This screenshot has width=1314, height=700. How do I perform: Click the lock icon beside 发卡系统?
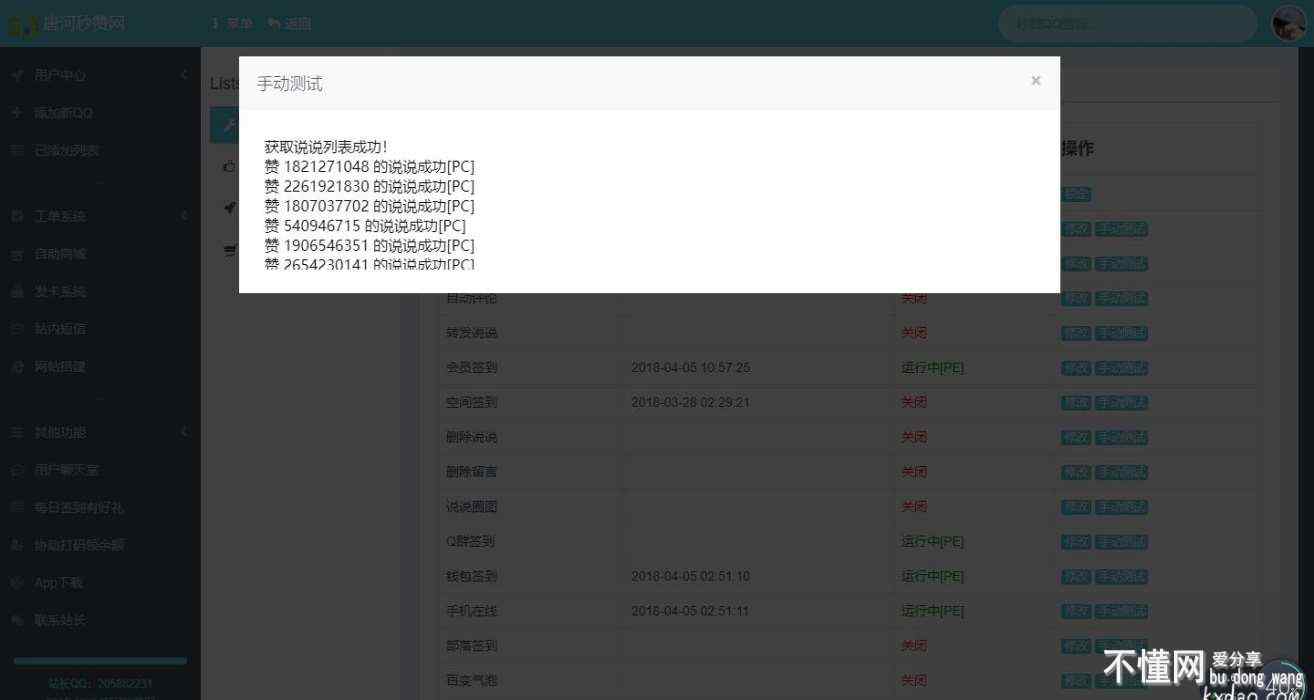click(17, 292)
